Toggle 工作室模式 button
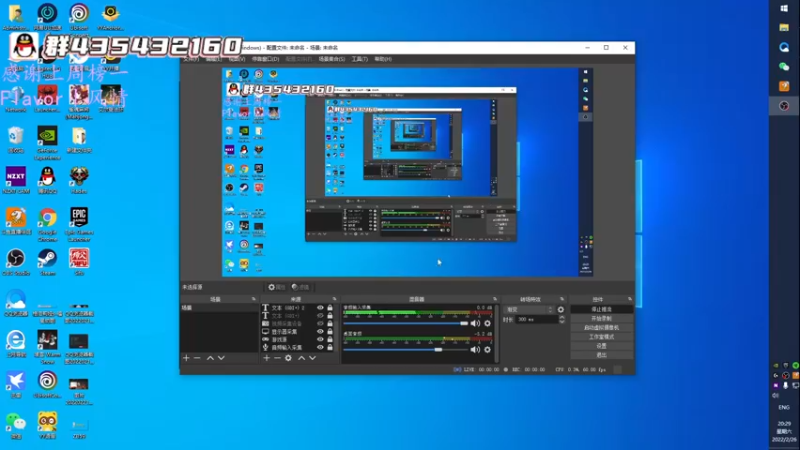The height and width of the screenshot is (450, 800). [x=602, y=337]
